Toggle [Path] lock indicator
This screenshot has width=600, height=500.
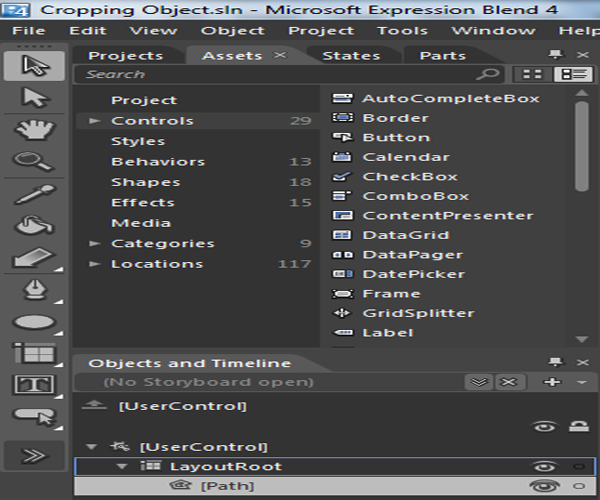pos(579,486)
